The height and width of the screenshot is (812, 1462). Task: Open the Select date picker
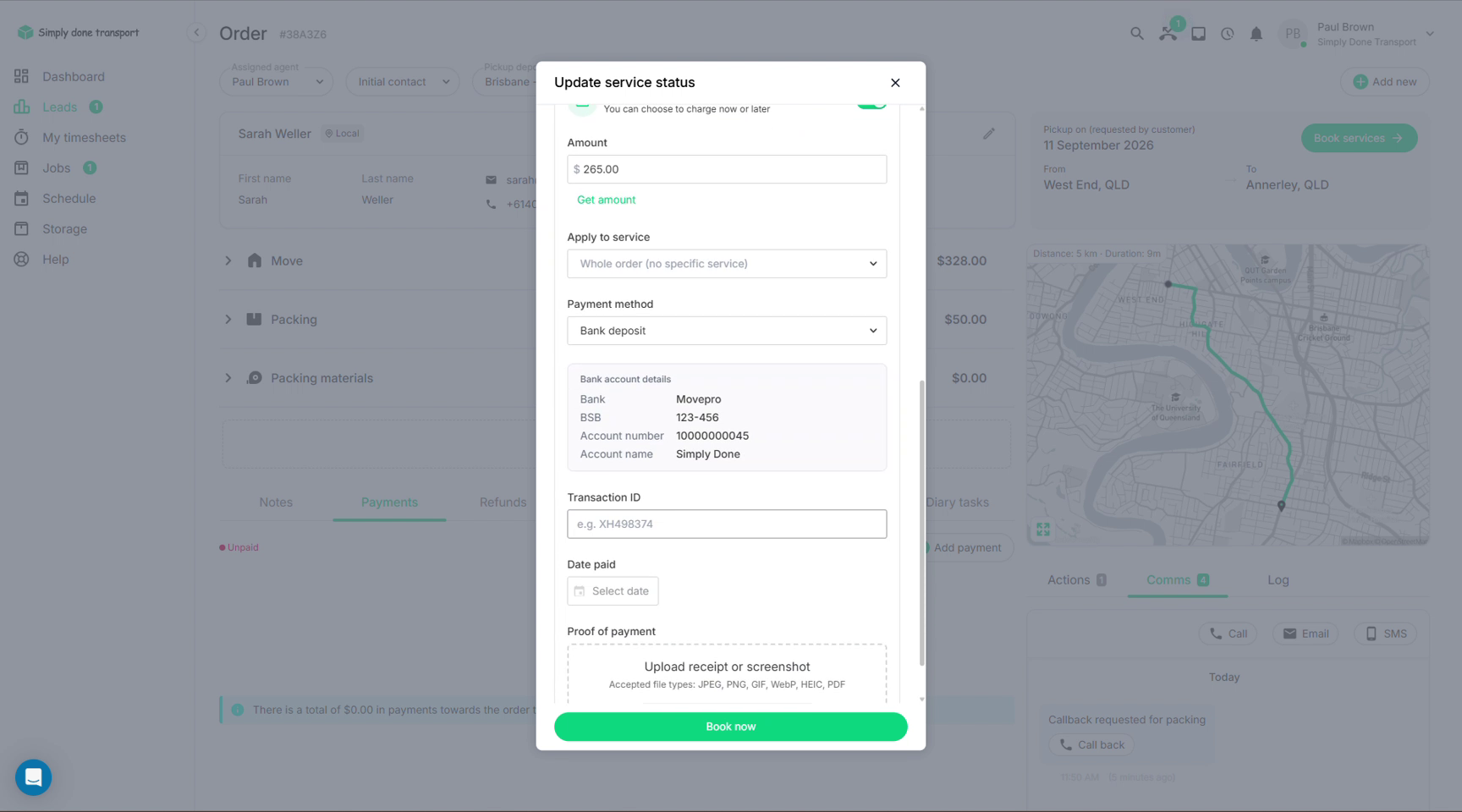coord(613,591)
